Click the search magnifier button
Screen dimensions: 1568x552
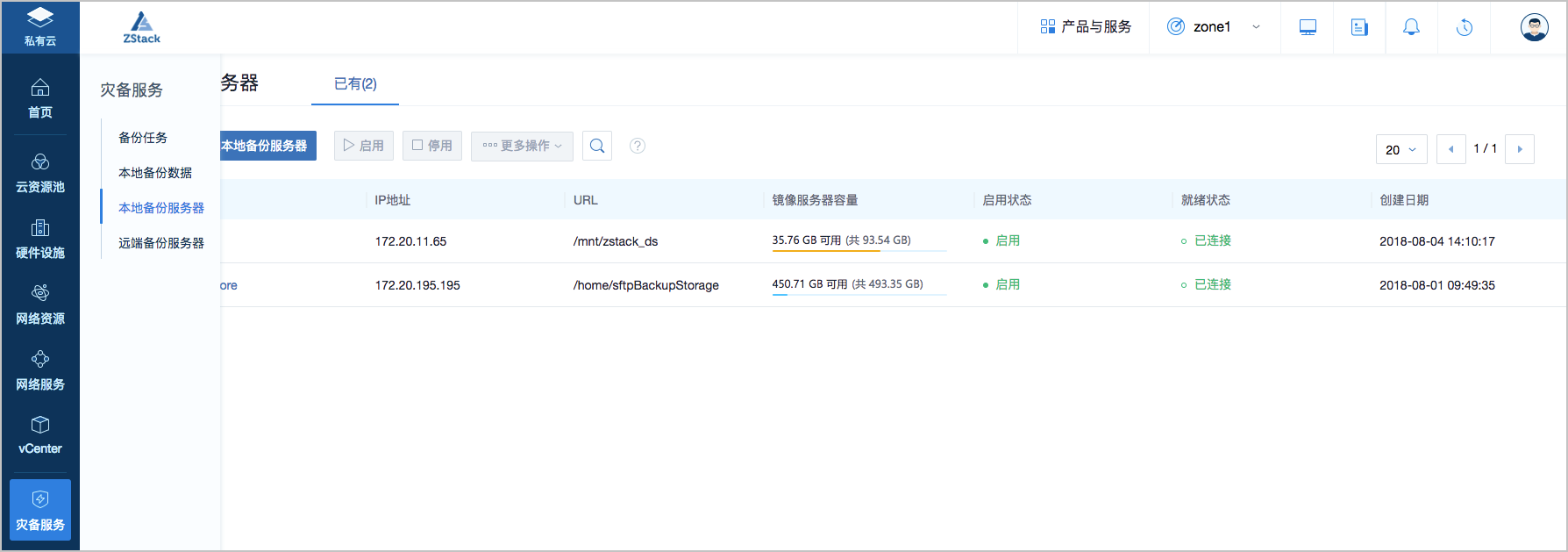(597, 146)
